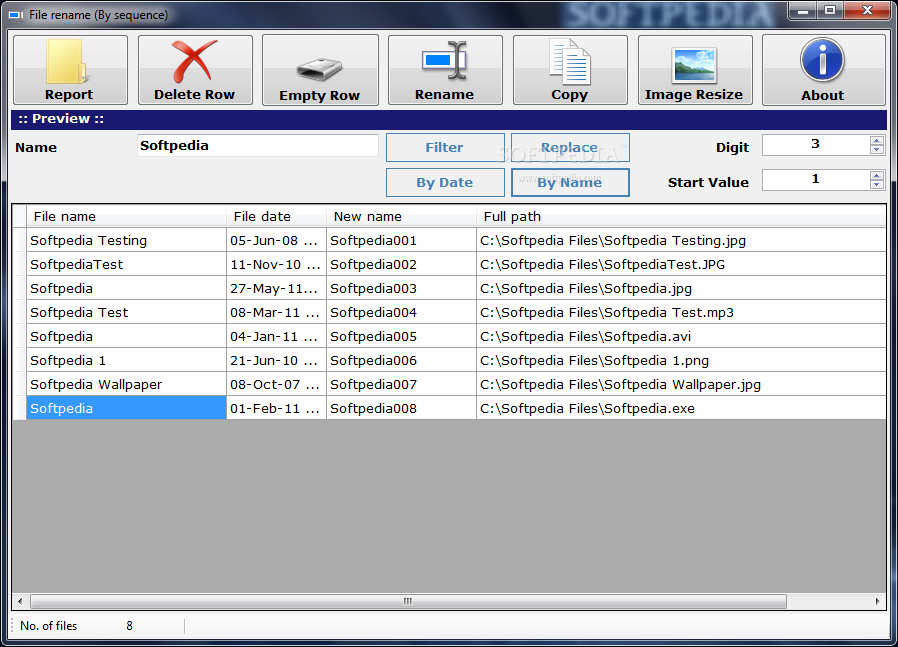Click the 01-Feb-11 date cell
This screenshot has width=898, height=647.
tap(276, 408)
